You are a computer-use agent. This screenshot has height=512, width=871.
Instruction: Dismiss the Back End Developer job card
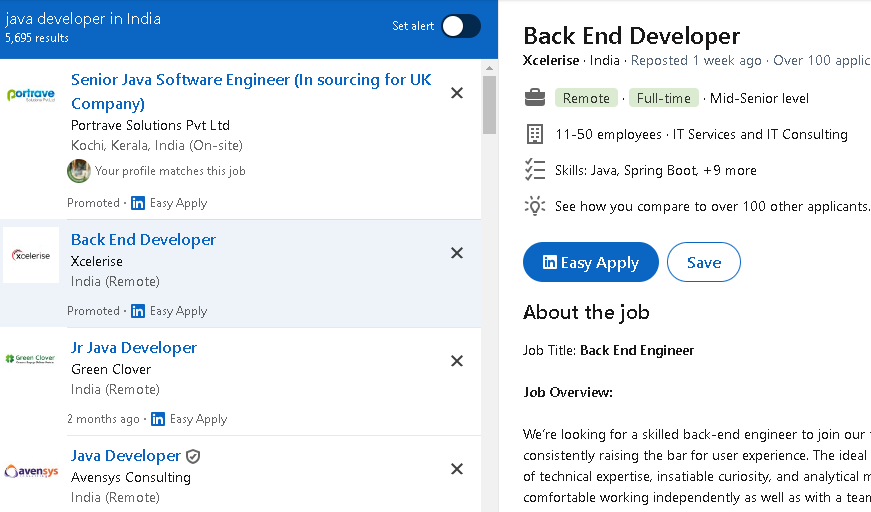pyautogui.click(x=457, y=253)
